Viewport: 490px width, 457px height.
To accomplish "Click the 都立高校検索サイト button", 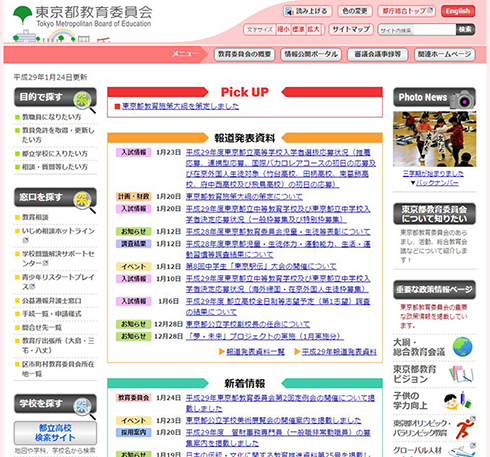I will pyautogui.click(x=55, y=433).
